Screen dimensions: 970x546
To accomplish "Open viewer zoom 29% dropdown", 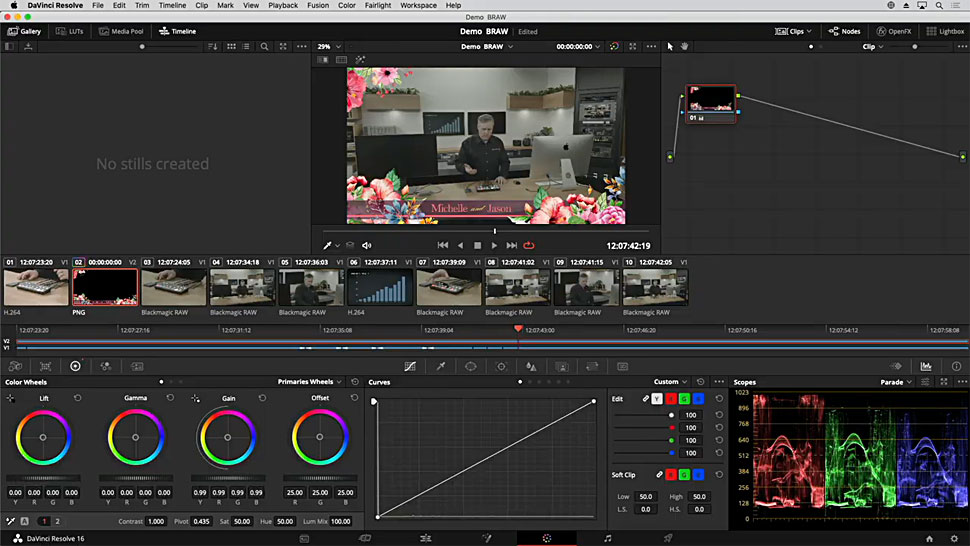I will (329, 46).
